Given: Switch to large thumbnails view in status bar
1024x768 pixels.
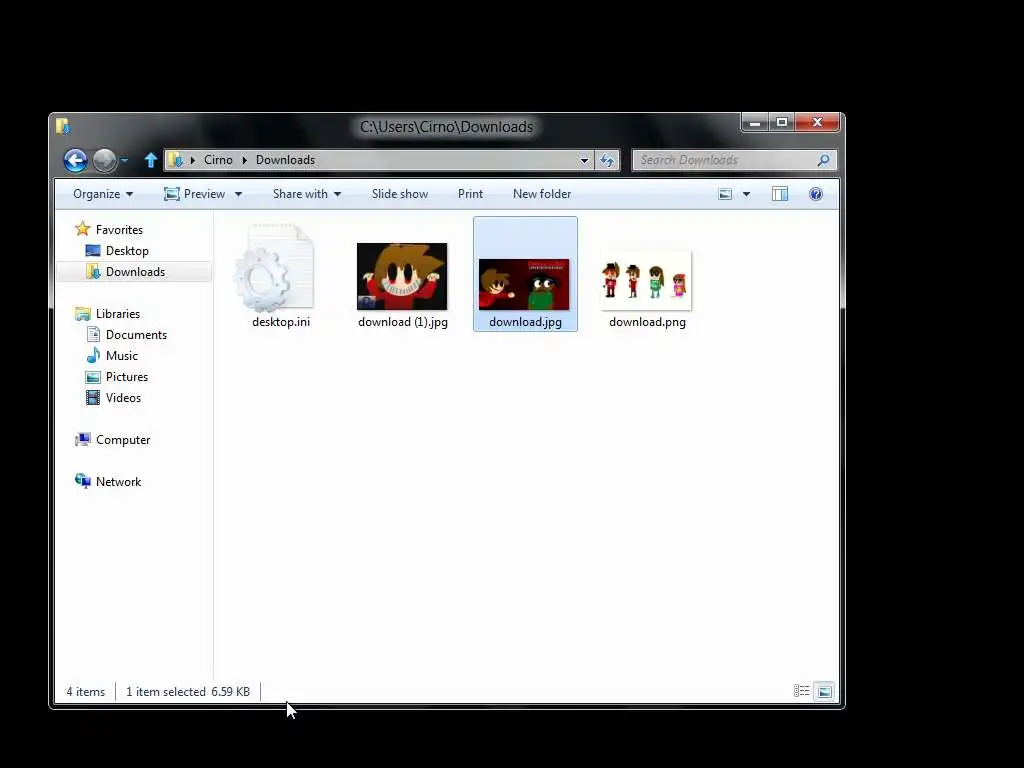Looking at the screenshot, I should coord(825,691).
